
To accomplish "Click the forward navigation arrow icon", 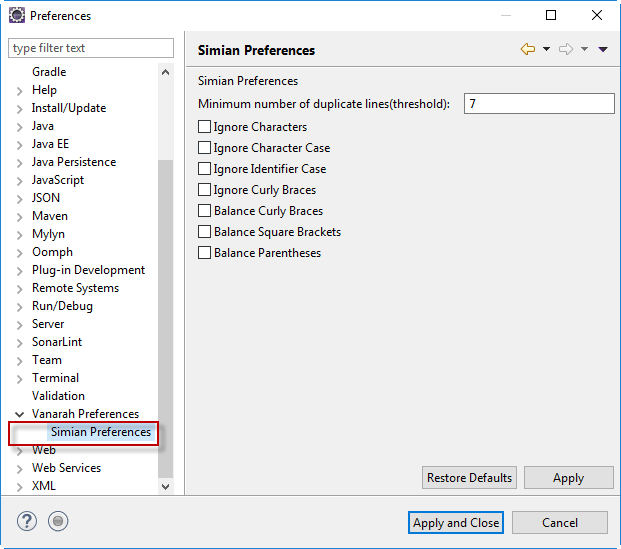I will [x=566, y=50].
